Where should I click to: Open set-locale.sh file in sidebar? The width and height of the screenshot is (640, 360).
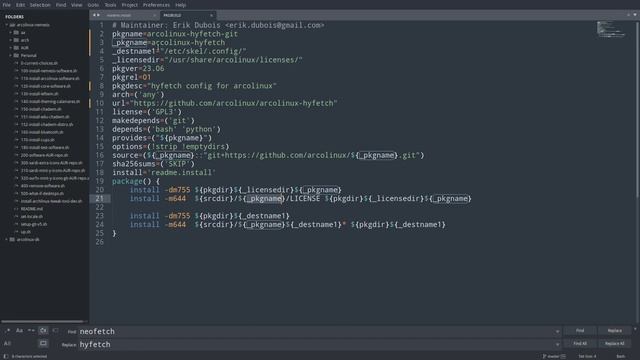(x=31, y=216)
